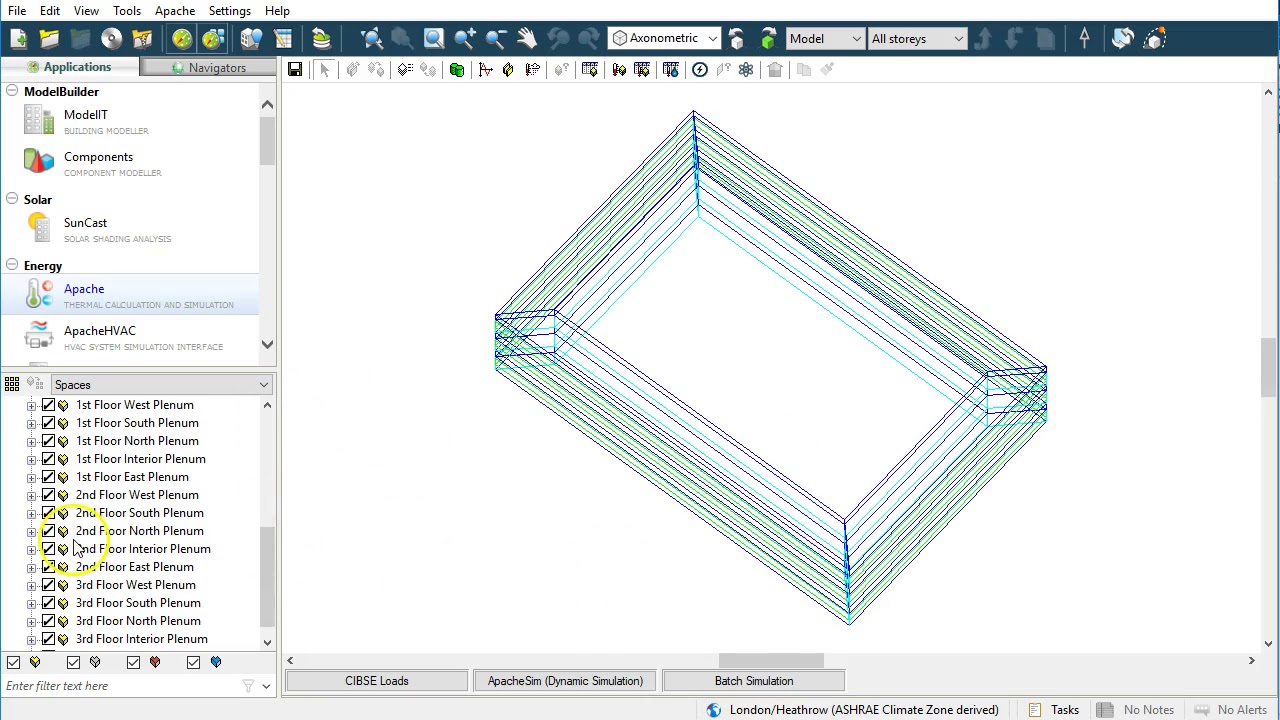Image resolution: width=1280 pixels, height=720 pixels.
Task: Open the File menu
Action: (x=17, y=11)
